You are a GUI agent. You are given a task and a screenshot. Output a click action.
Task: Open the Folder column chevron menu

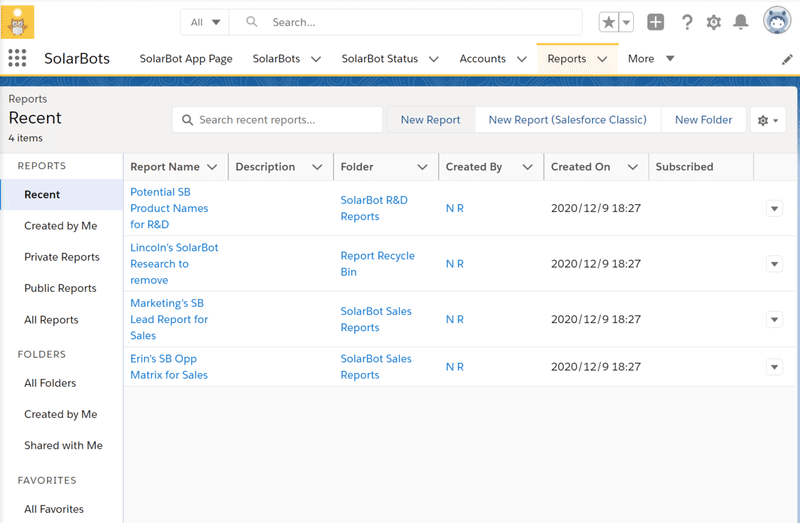pos(422,167)
